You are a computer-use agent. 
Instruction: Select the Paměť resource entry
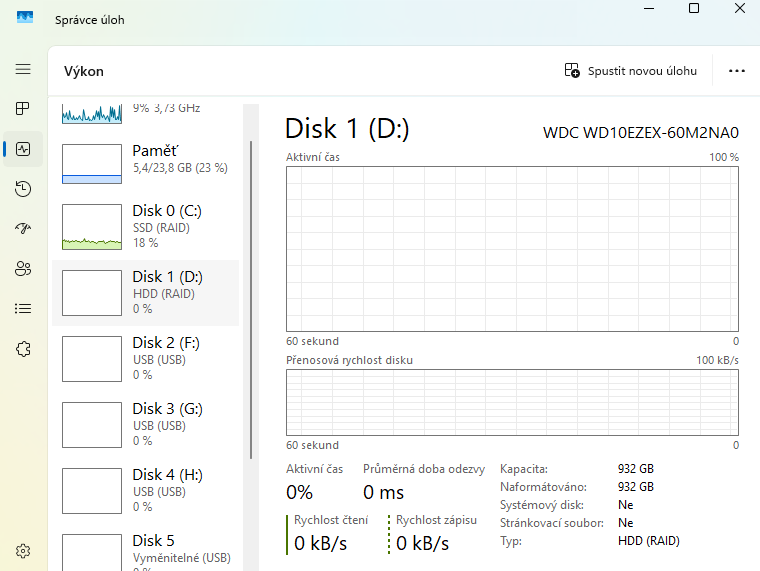(x=145, y=161)
